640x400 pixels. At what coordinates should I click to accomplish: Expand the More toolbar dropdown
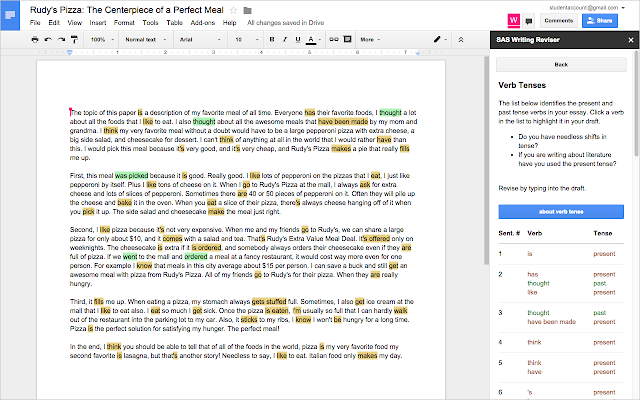pyautogui.click(x=370, y=40)
